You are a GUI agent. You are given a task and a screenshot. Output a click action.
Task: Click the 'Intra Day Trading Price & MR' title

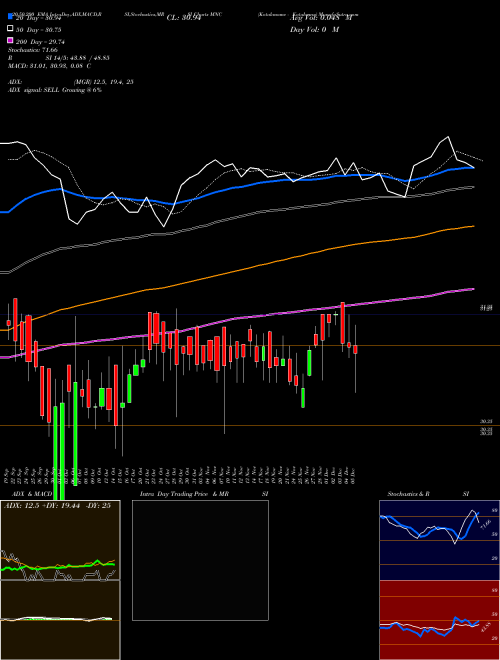184,494
